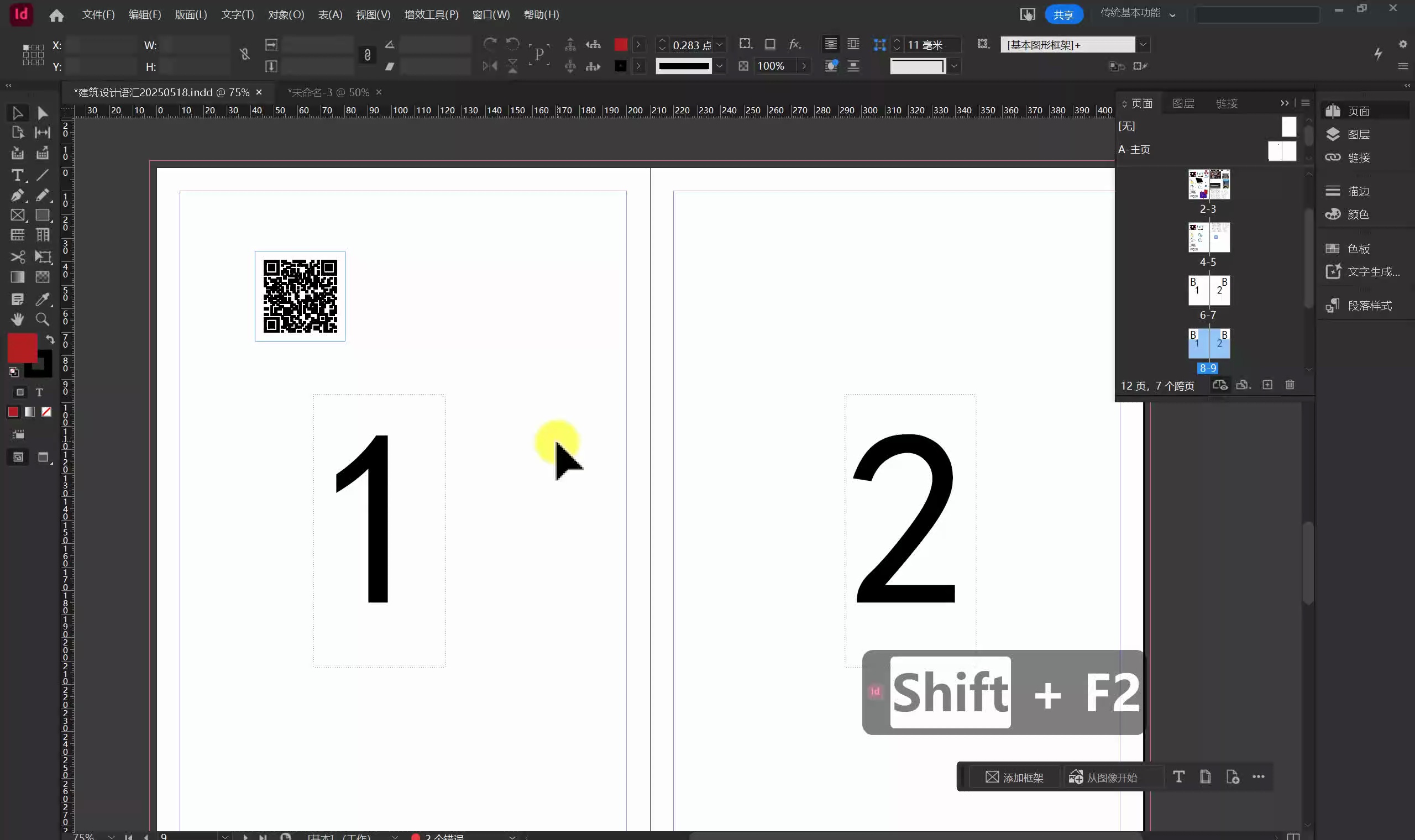
Task: Select the Zoom tool
Action: [x=43, y=319]
